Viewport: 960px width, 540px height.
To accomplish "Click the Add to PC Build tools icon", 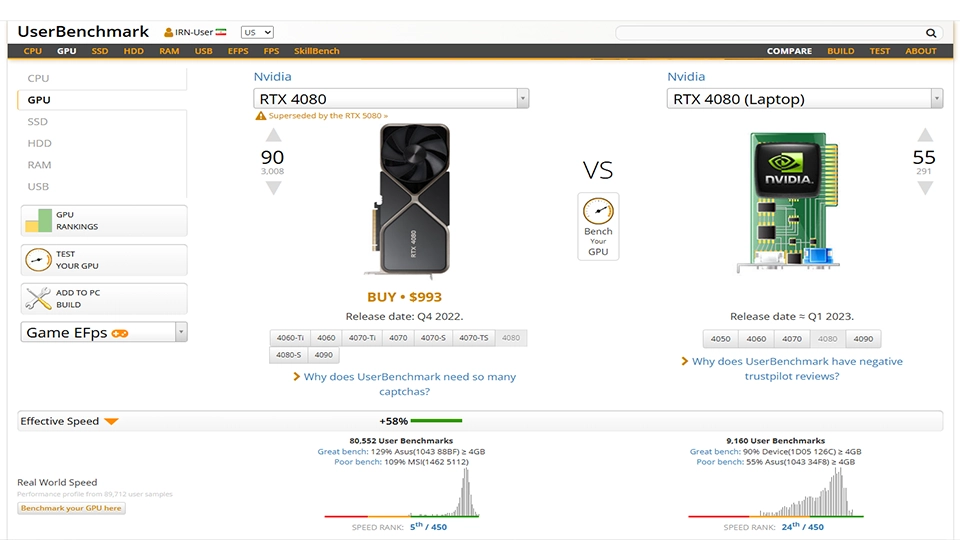I will pos(38,299).
